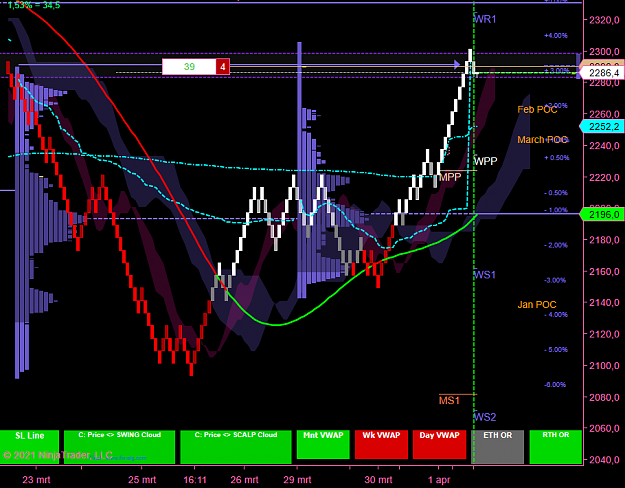Click the SL Line indicator button
The width and height of the screenshot is (625, 488).
click(29, 447)
